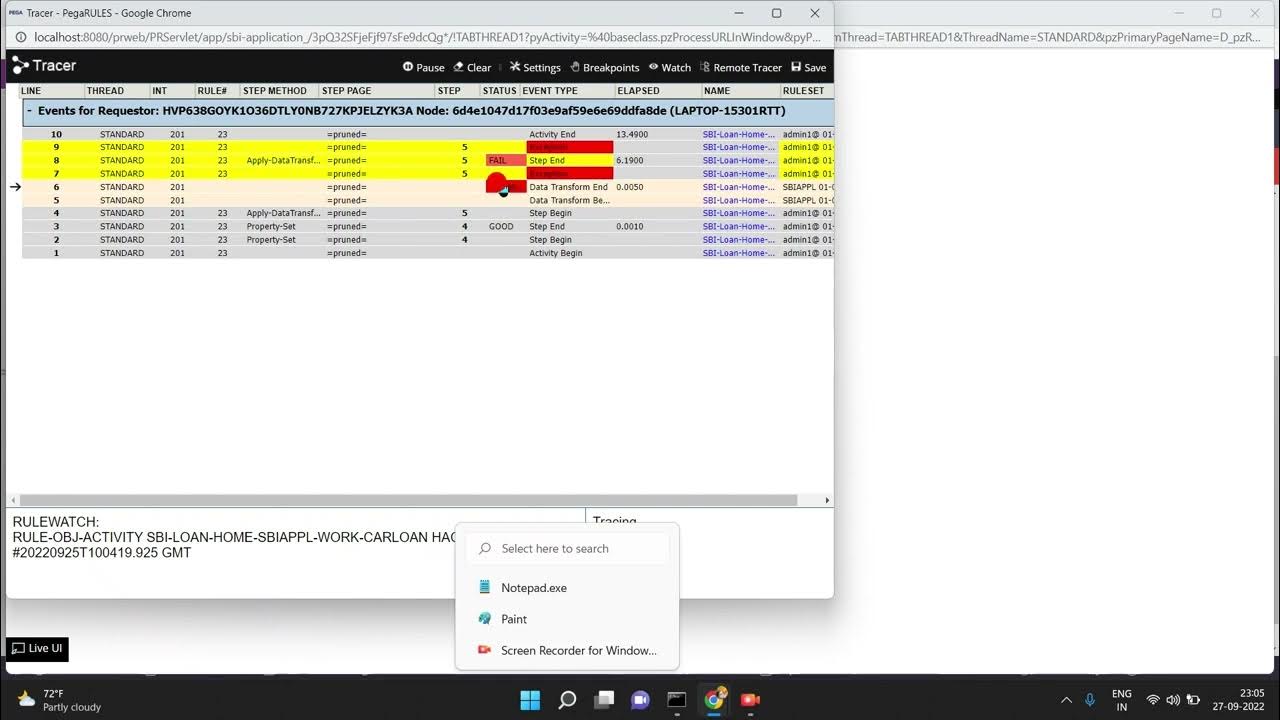Open Remote Tracer

[x=740, y=67]
